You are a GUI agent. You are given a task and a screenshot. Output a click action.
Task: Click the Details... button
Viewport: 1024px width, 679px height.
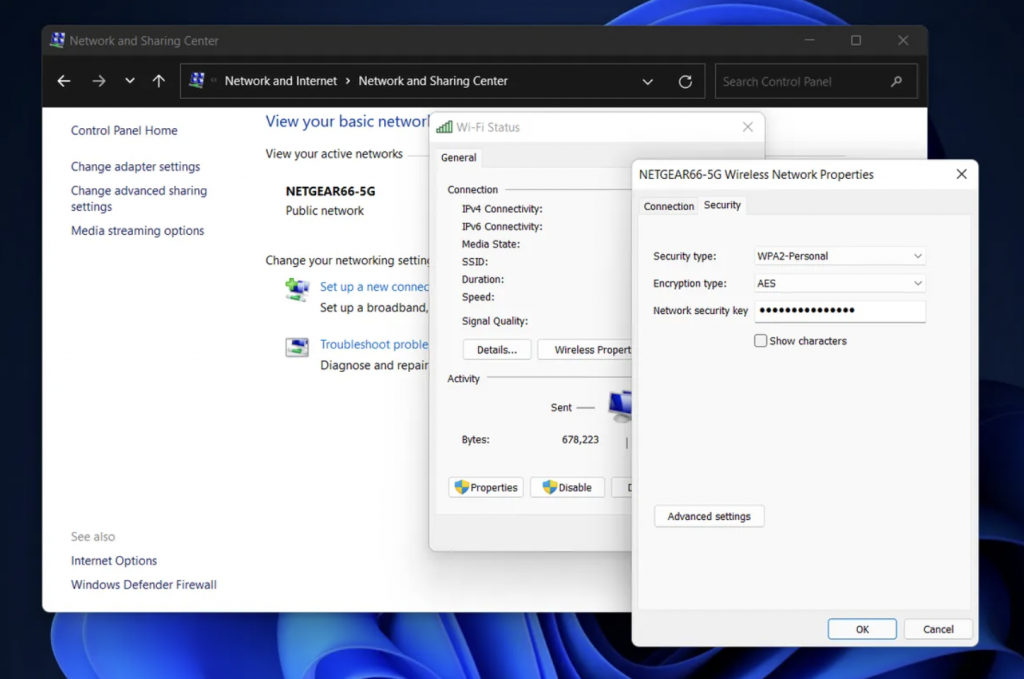click(x=497, y=350)
